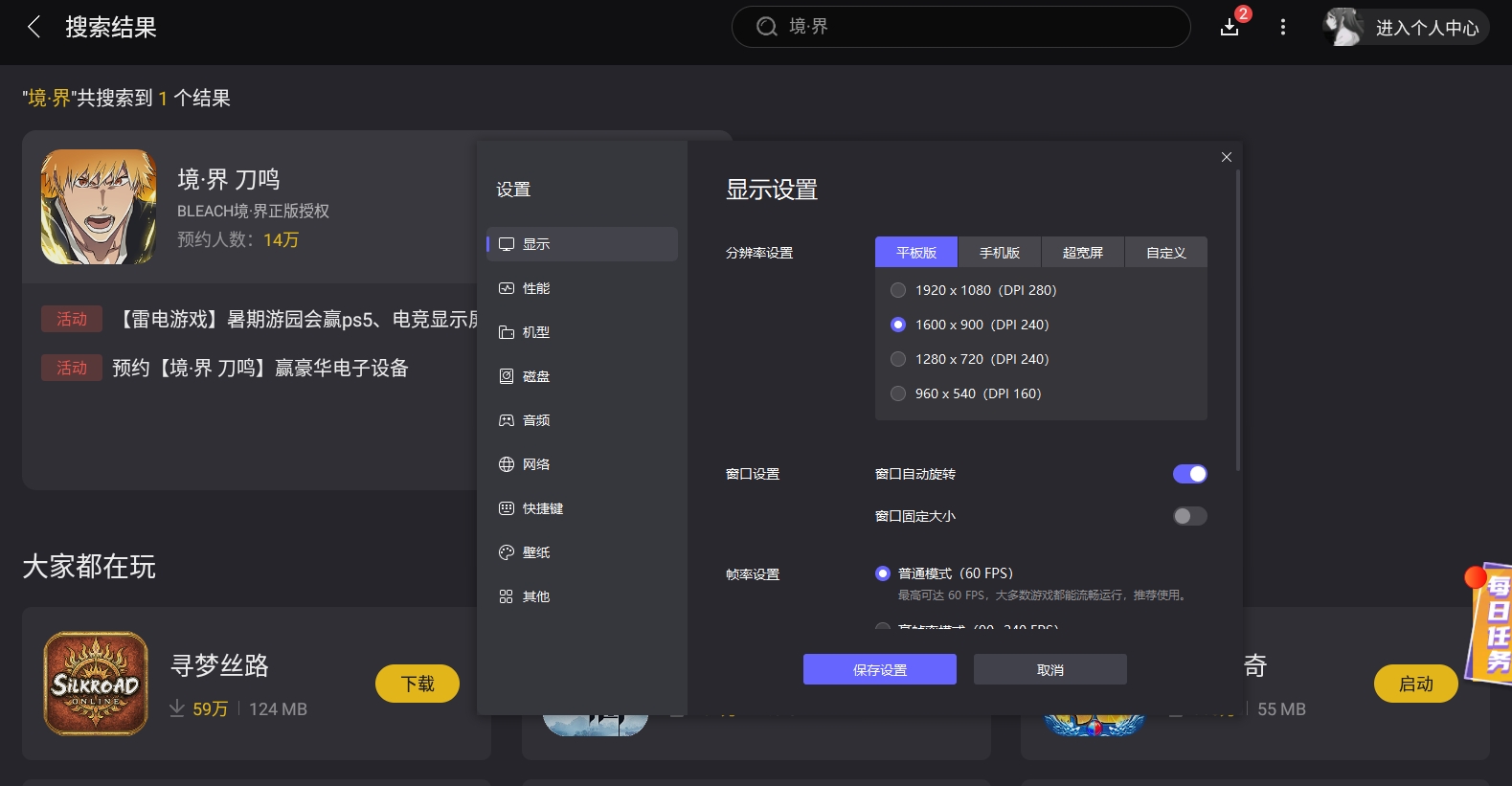Click the search magnifier icon
1512x786 pixels.
[767, 27]
